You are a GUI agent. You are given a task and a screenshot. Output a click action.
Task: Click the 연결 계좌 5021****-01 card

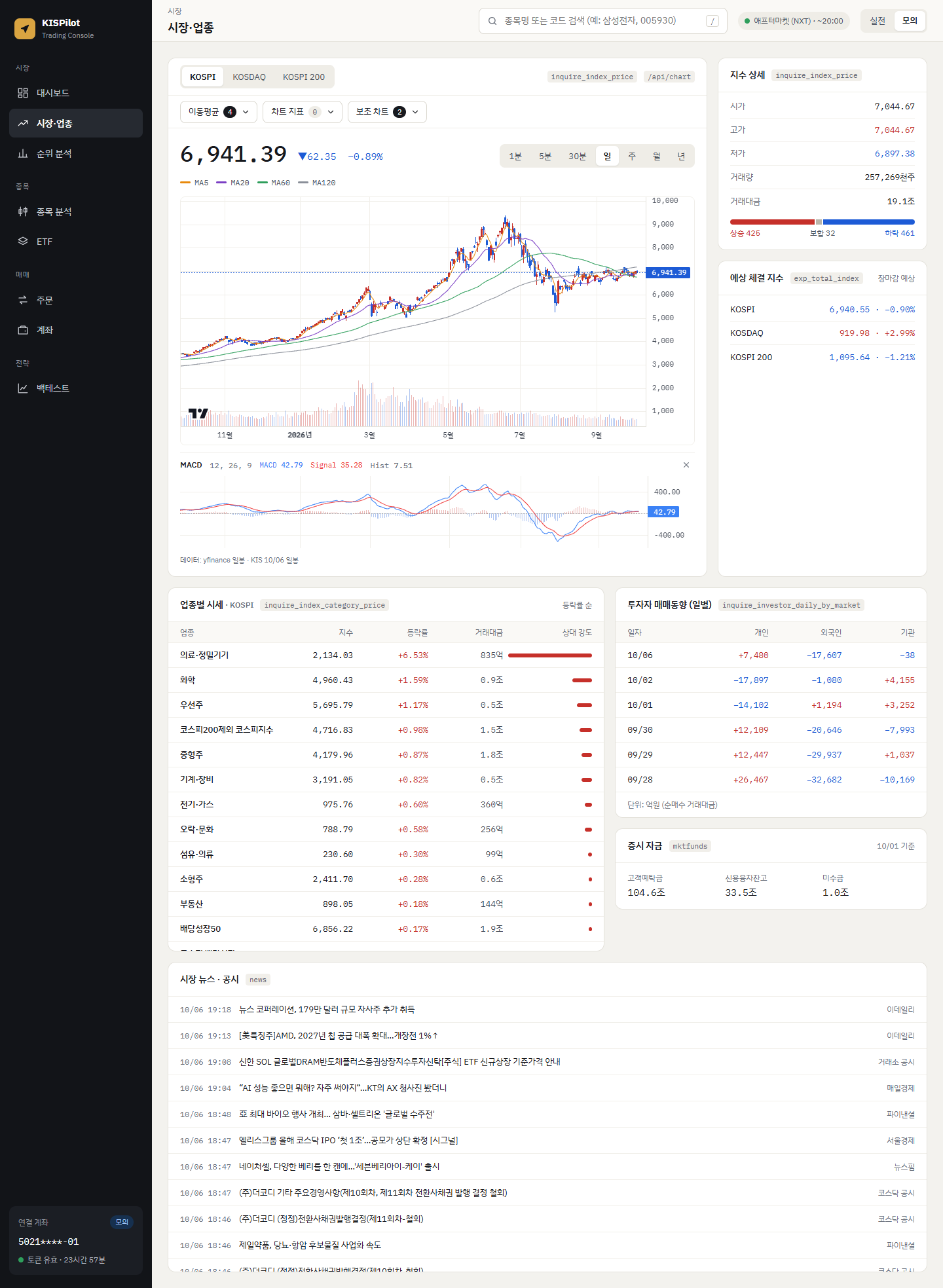tap(76, 1240)
